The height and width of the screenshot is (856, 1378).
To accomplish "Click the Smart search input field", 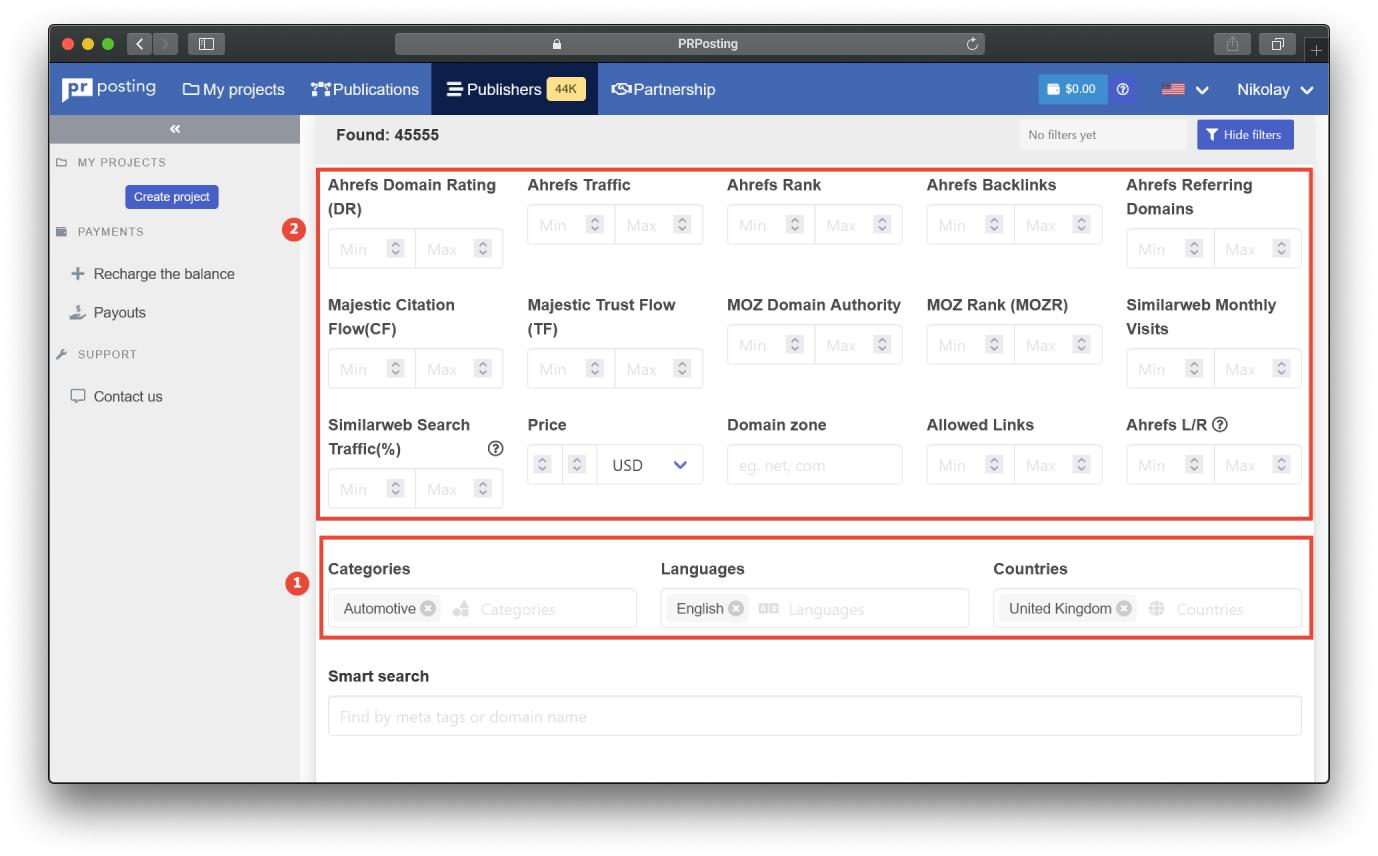I will (x=814, y=716).
